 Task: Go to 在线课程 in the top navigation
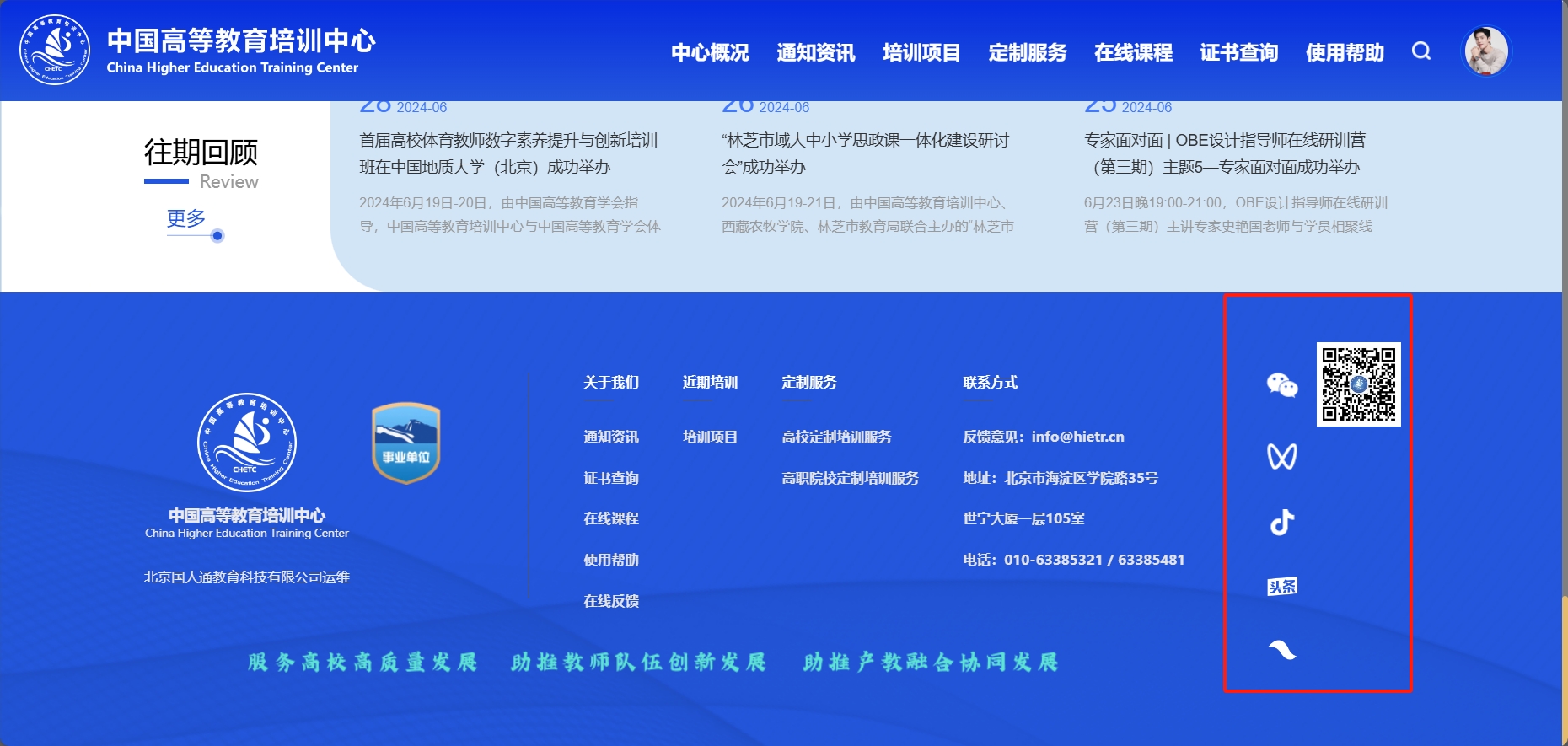(x=1133, y=52)
